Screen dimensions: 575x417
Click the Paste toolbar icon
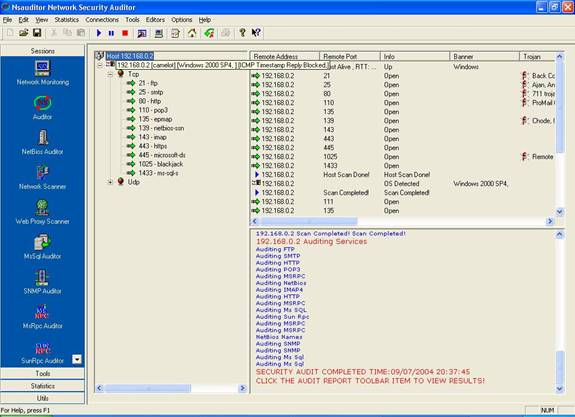pos(81,33)
